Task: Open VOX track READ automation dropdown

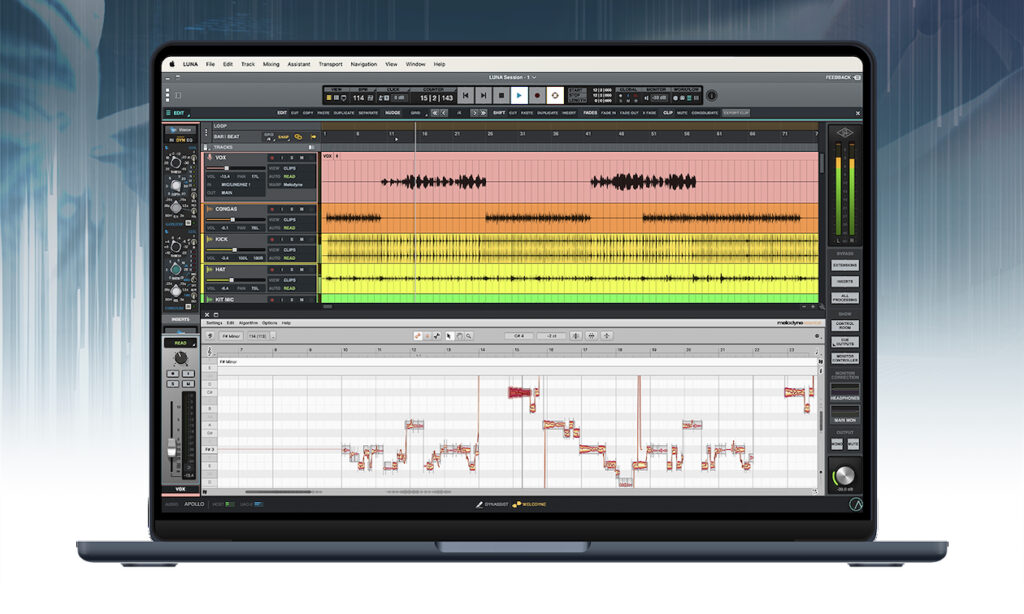Action: click(289, 176)
